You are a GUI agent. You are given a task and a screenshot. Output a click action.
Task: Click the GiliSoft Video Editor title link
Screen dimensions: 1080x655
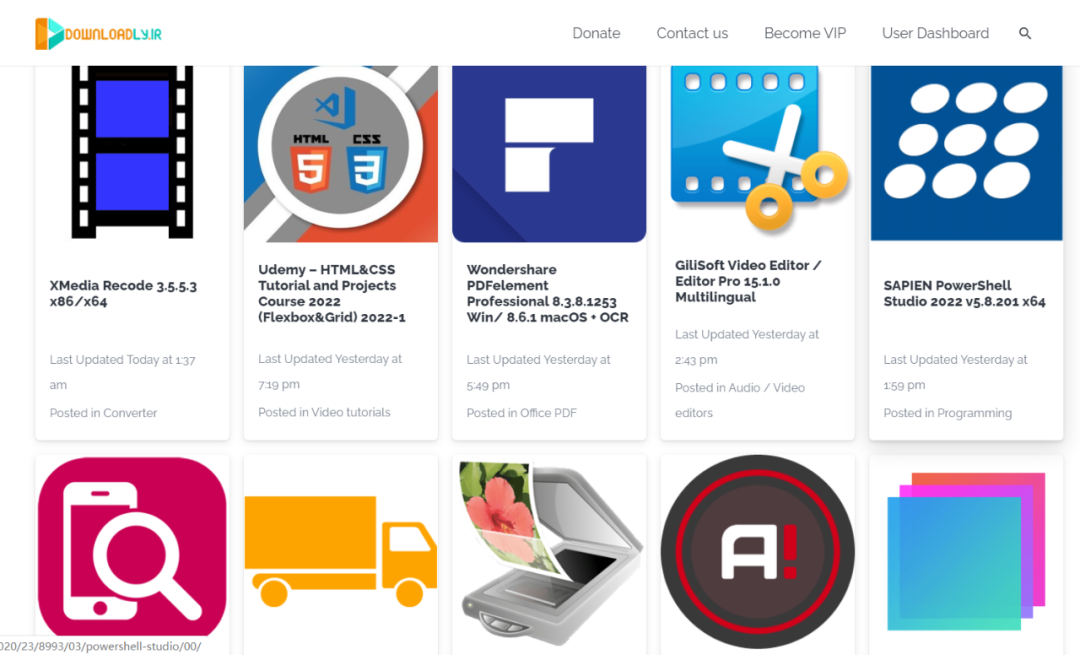[748, 281]
